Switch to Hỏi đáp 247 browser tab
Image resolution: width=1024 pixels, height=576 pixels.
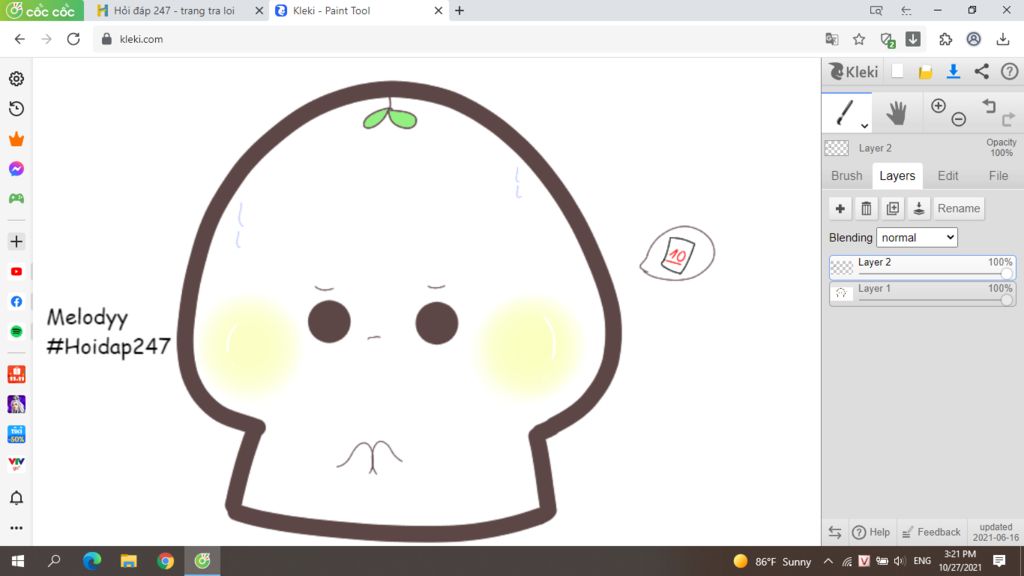pyautogui.click(x=173, y=10)
